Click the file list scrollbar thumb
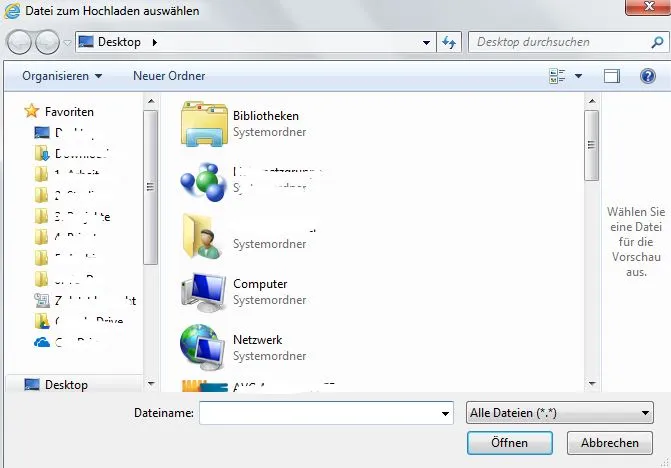This screenshot has height=468, width=671. click(592, 145)
